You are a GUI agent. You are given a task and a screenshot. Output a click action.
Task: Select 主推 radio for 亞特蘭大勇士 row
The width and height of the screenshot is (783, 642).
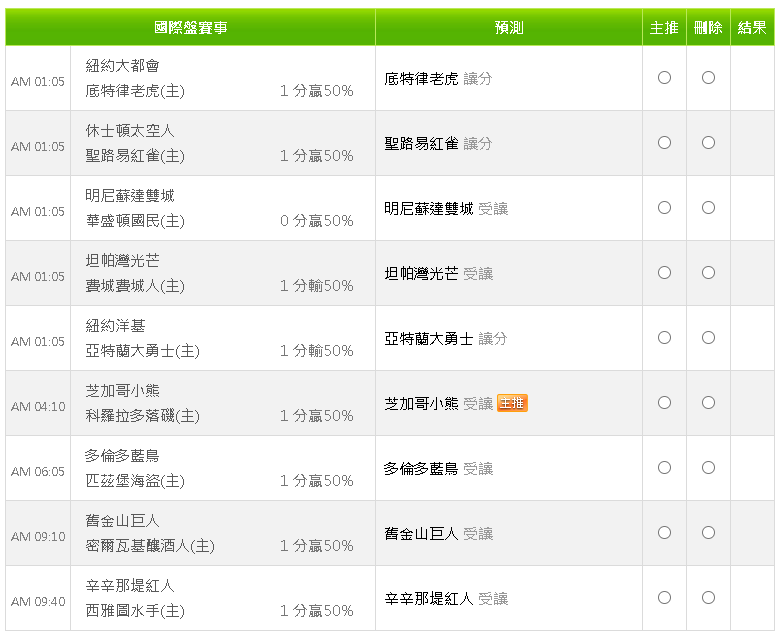point(664,338)
